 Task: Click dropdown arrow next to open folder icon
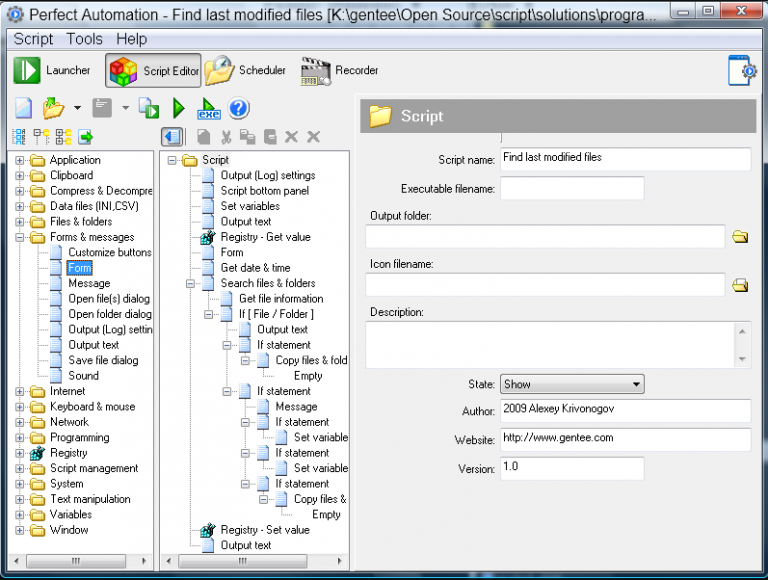(x=77, y=108)
